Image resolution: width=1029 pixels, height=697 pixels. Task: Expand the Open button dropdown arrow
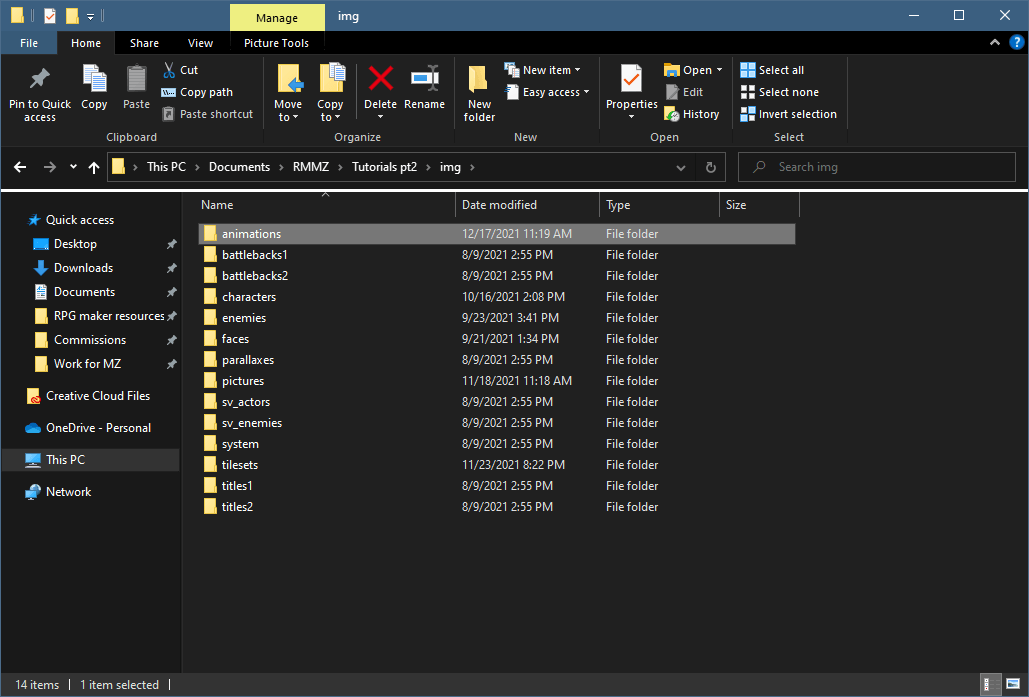pyautogui.click(x=719, y=70)
